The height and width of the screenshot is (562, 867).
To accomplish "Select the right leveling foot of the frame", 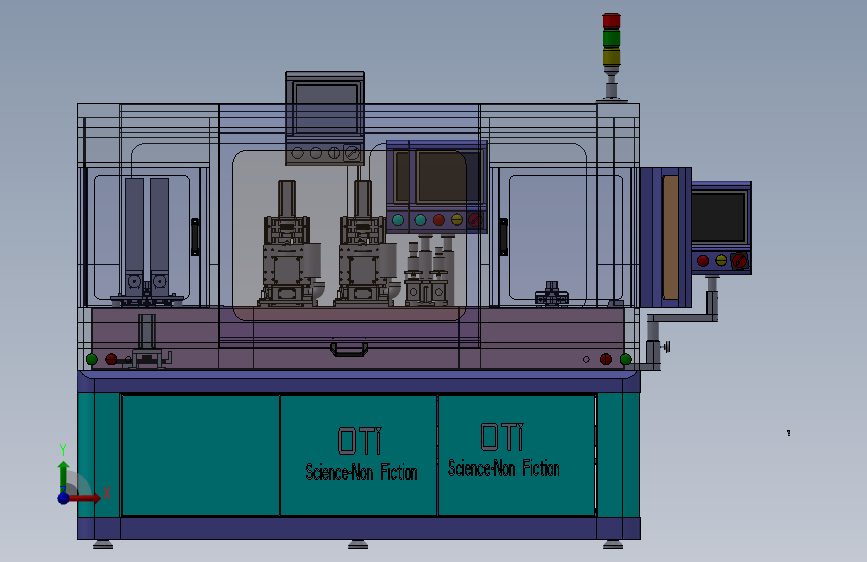I will pyautogui.click(x=613, y=545).
